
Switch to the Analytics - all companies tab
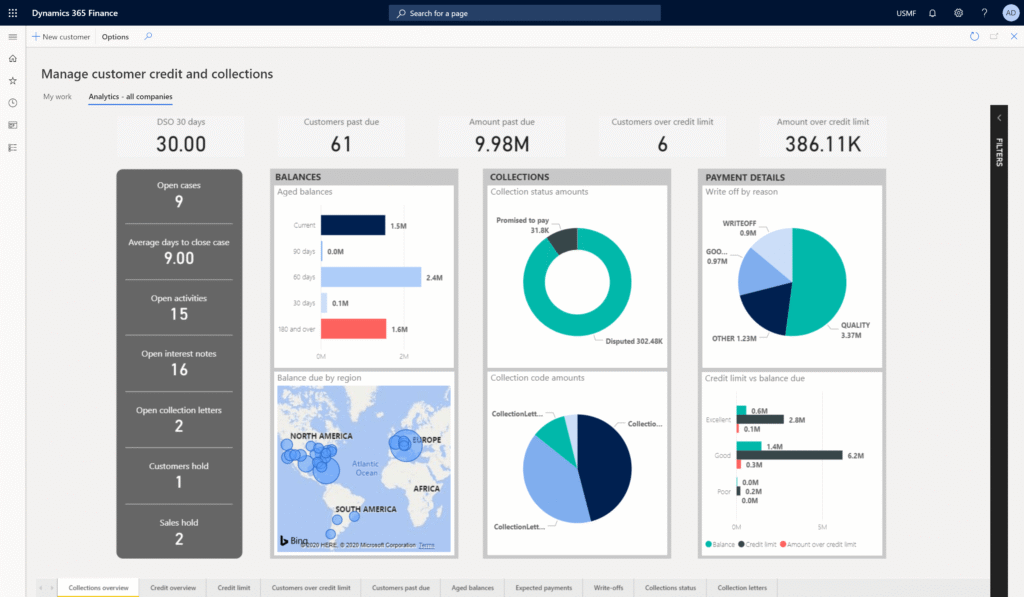tap(131, 97)
